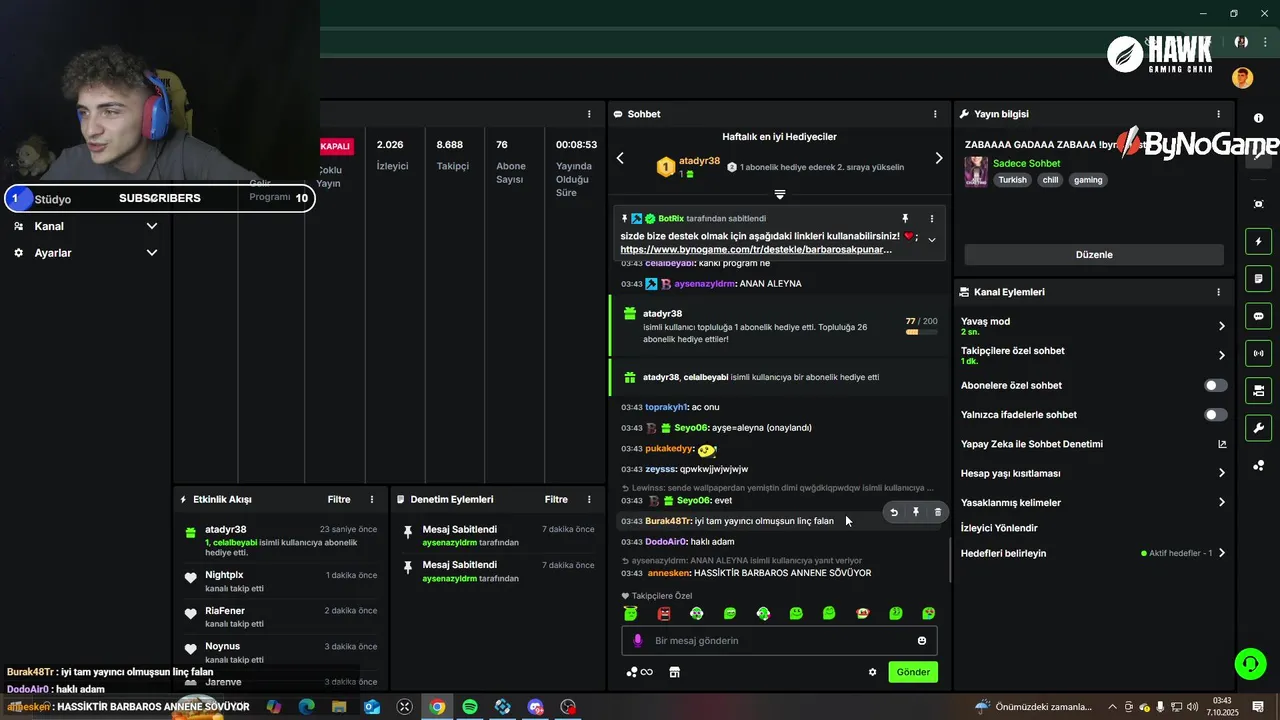1280x720 pixels.
Task: Open the Kanal Eylemleri panel options menu
Action: 1218,292
